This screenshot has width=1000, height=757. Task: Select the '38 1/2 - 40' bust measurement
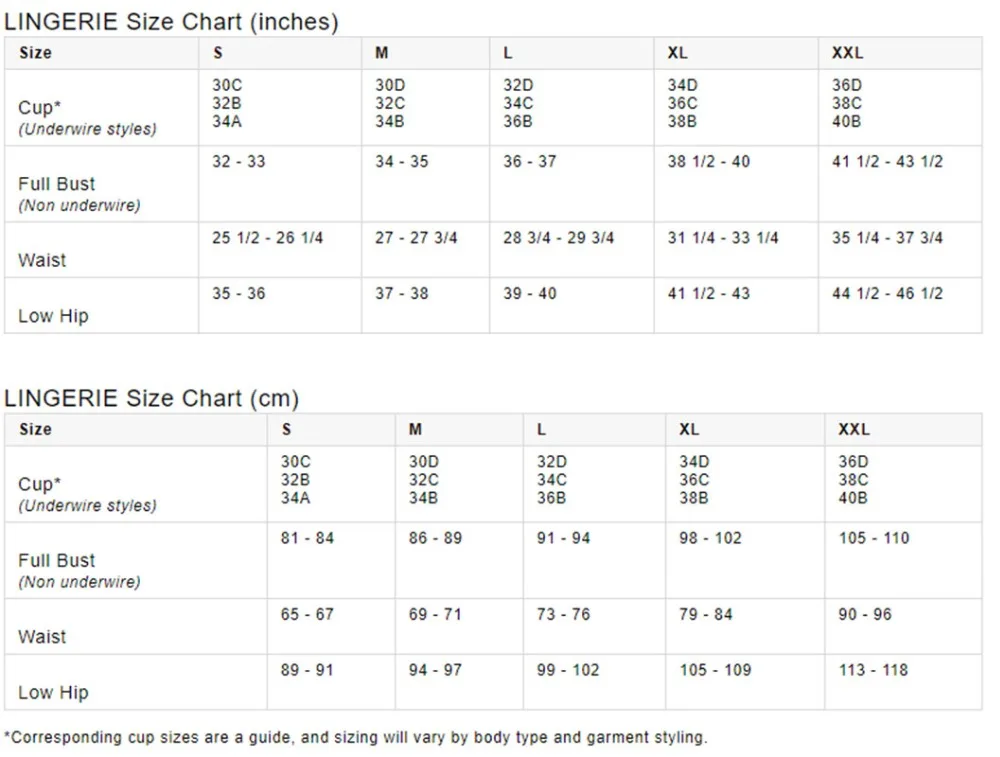(x=708, y=162)
